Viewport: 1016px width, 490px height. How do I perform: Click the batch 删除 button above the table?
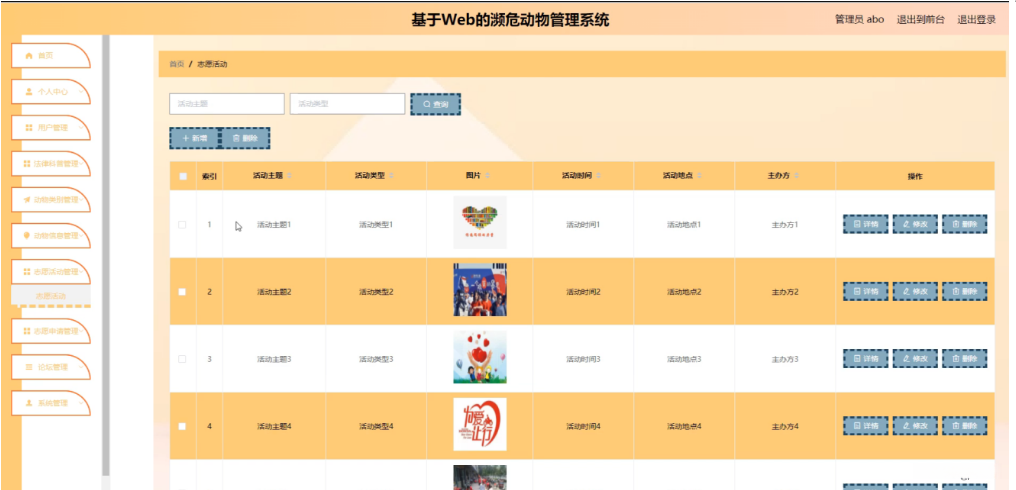[245, 138]
